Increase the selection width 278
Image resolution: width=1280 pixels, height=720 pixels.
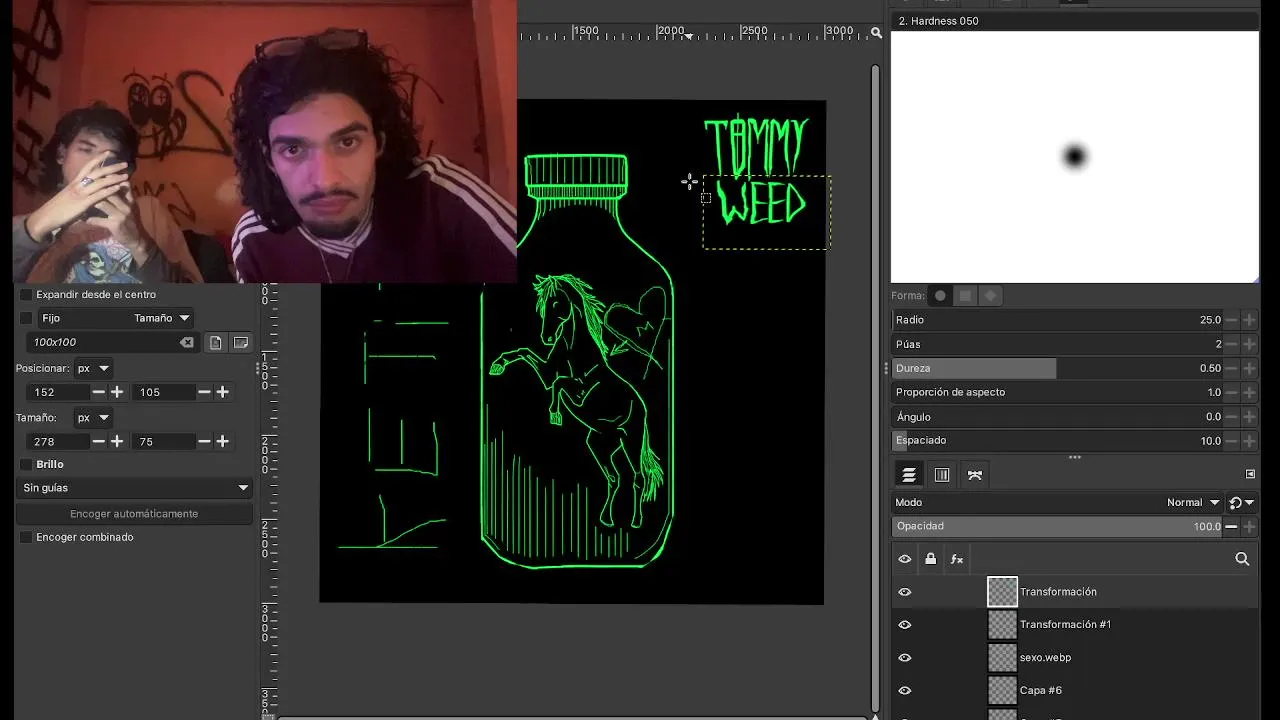tap(117, 441)
